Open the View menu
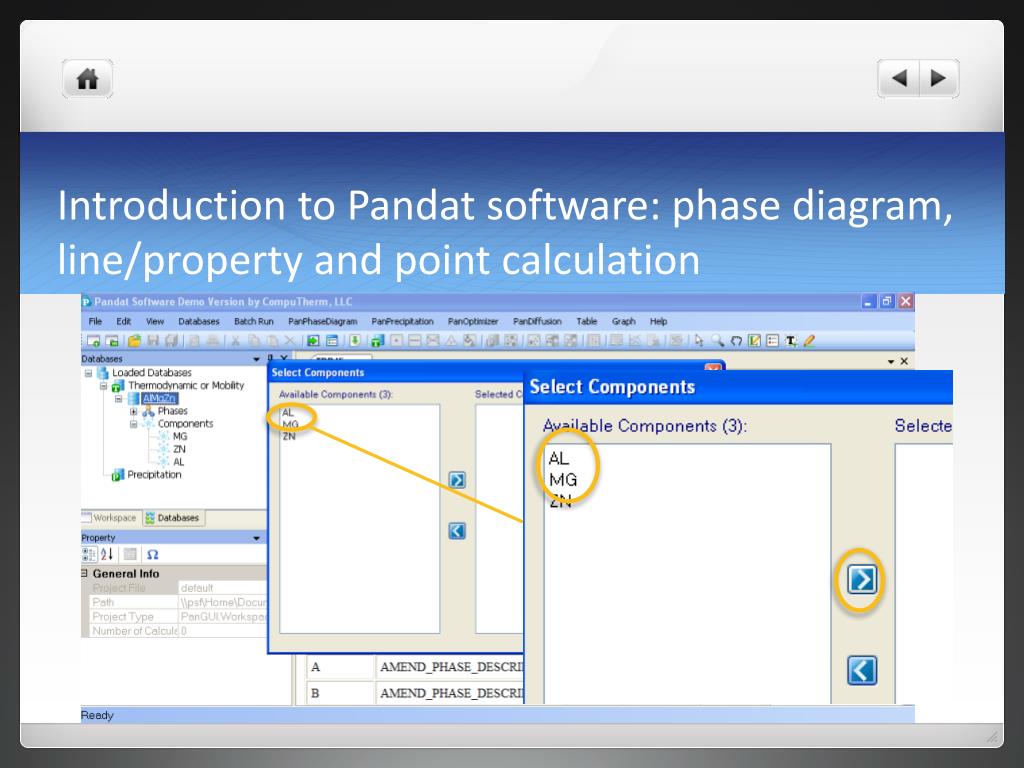Screen dimensions: 1024x768 [155, 321]
